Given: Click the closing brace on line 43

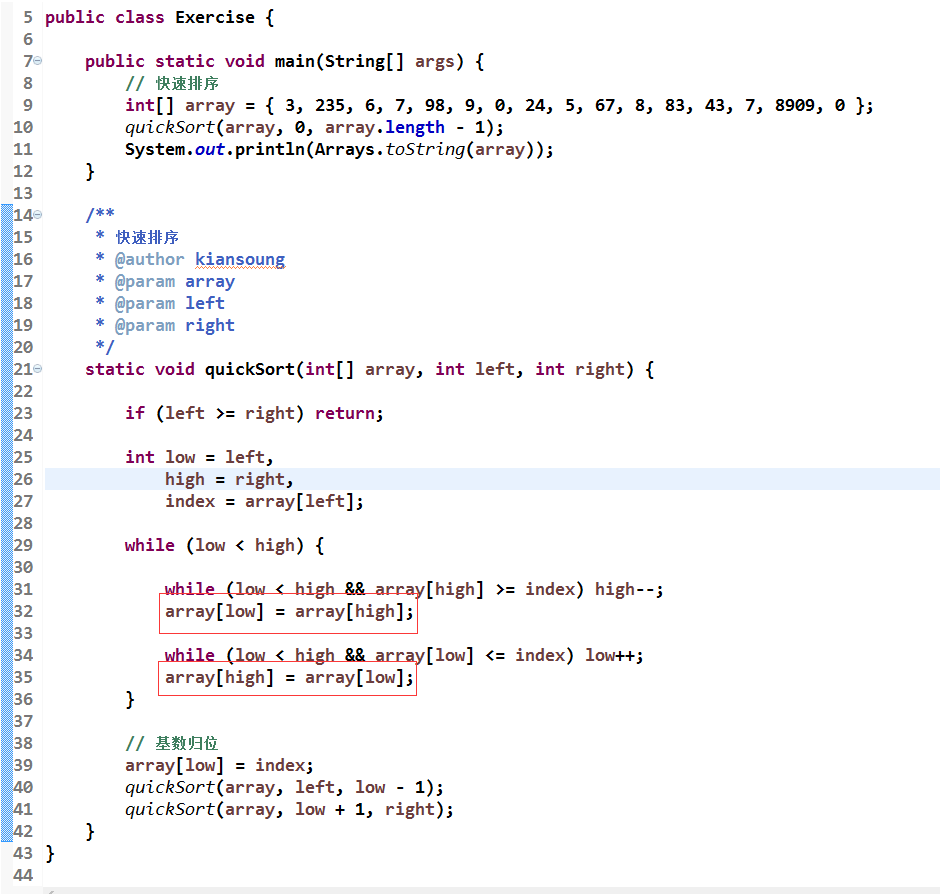Looking at the screenshot, I should tap(50, 853).
